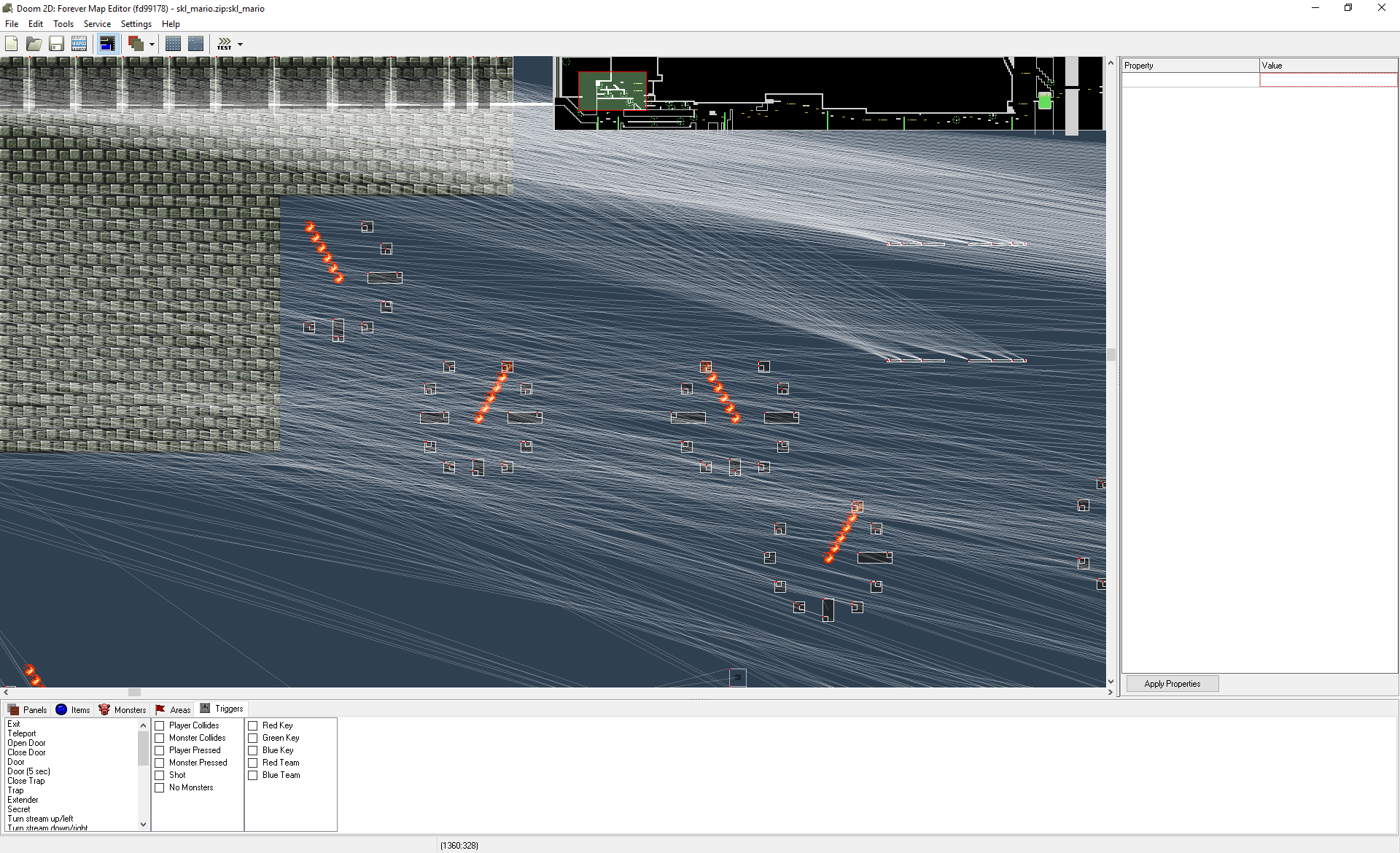Open a map using the folder icon

pyautogui.click(x=34, y=44)
